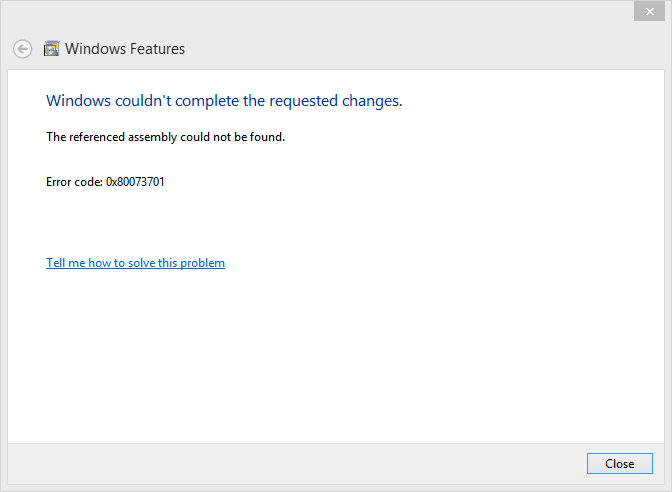Select the 'Error code: 0x80073701' text
Image resolution: width=672 pixels, height=492 pixels.
point(105,182)
